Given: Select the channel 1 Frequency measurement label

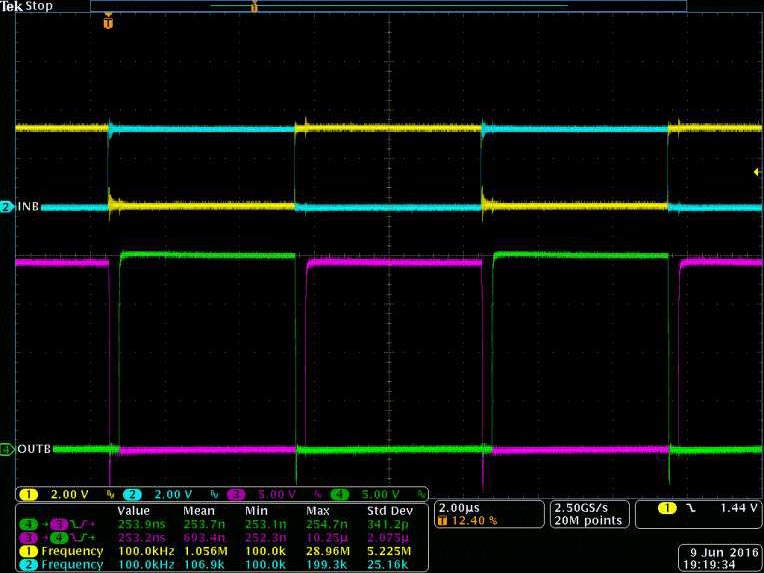Looking at the screenshot, I should point(72,551).
